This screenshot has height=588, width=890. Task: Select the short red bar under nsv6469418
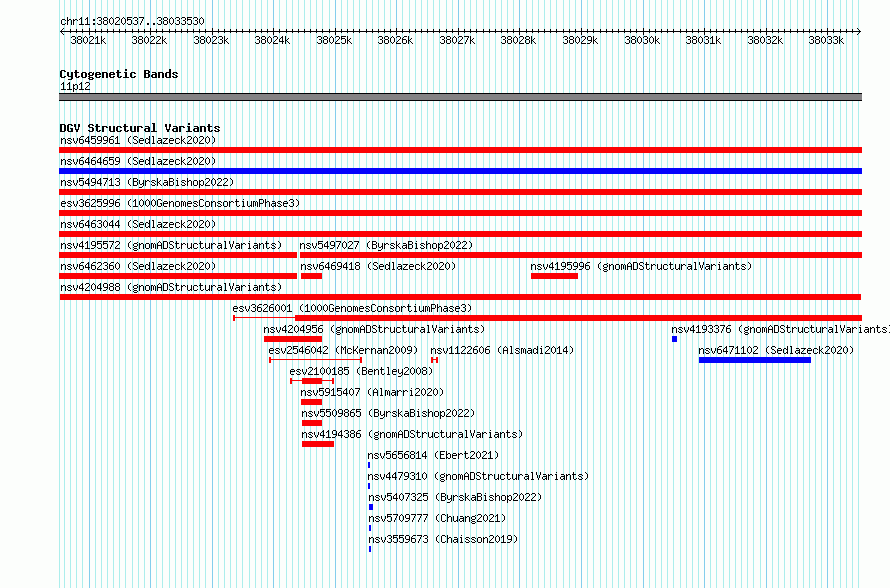coord(311,276)
